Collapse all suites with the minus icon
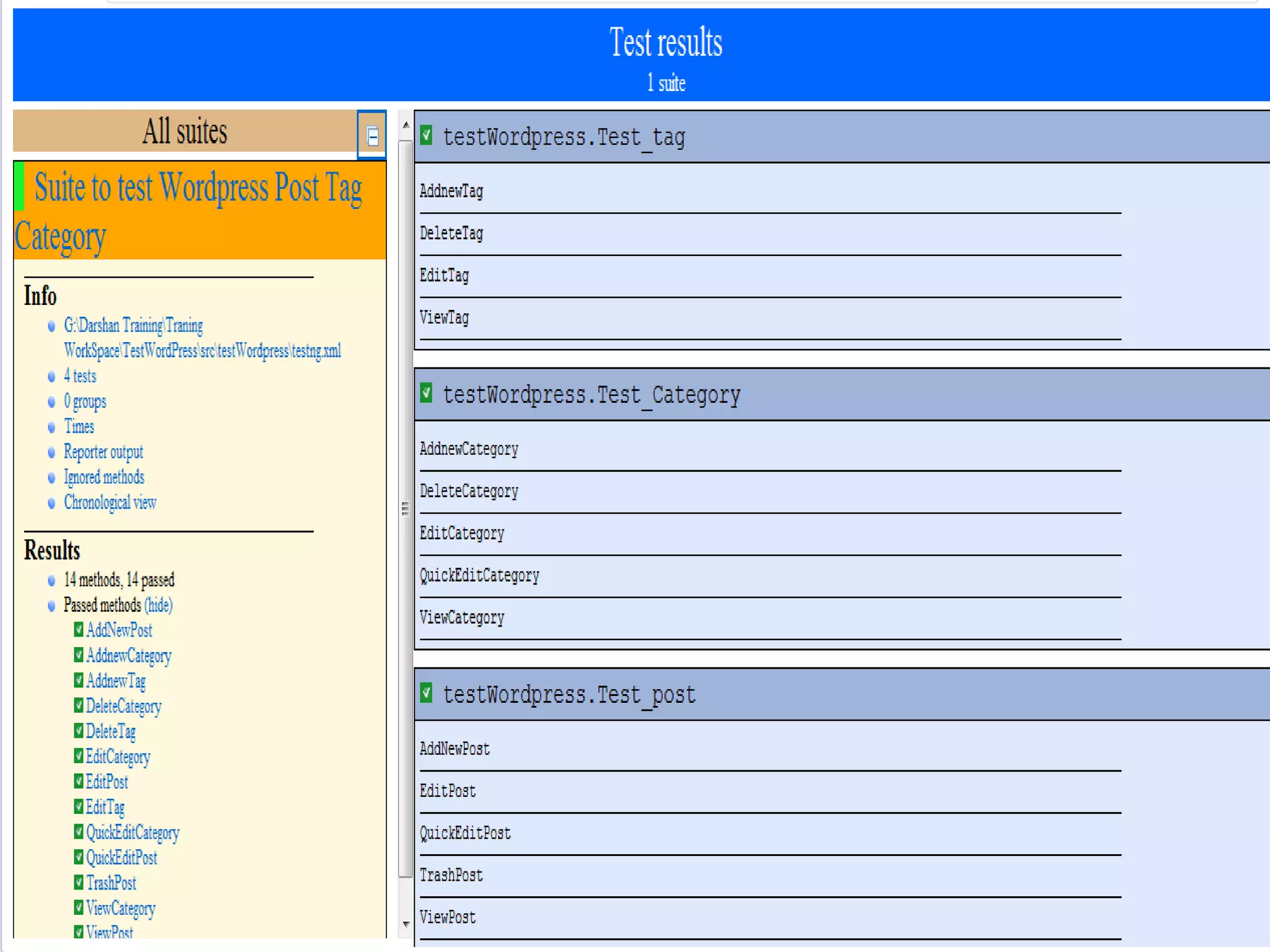 coord(372,136)
